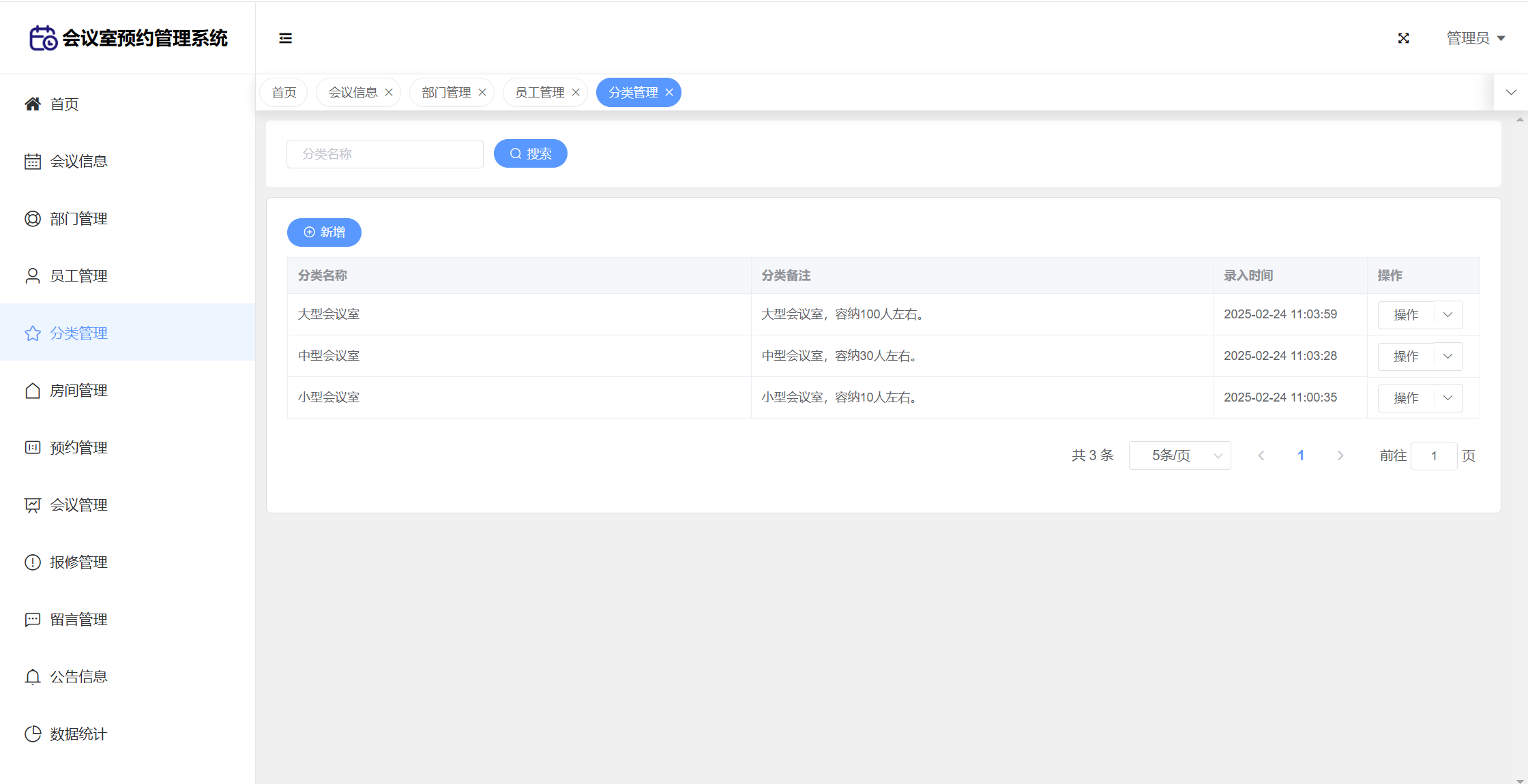Screen dimensions: 1528x784
Task: Click the lifebuoy icon beside 部门管理
Action: click(32, 219)
